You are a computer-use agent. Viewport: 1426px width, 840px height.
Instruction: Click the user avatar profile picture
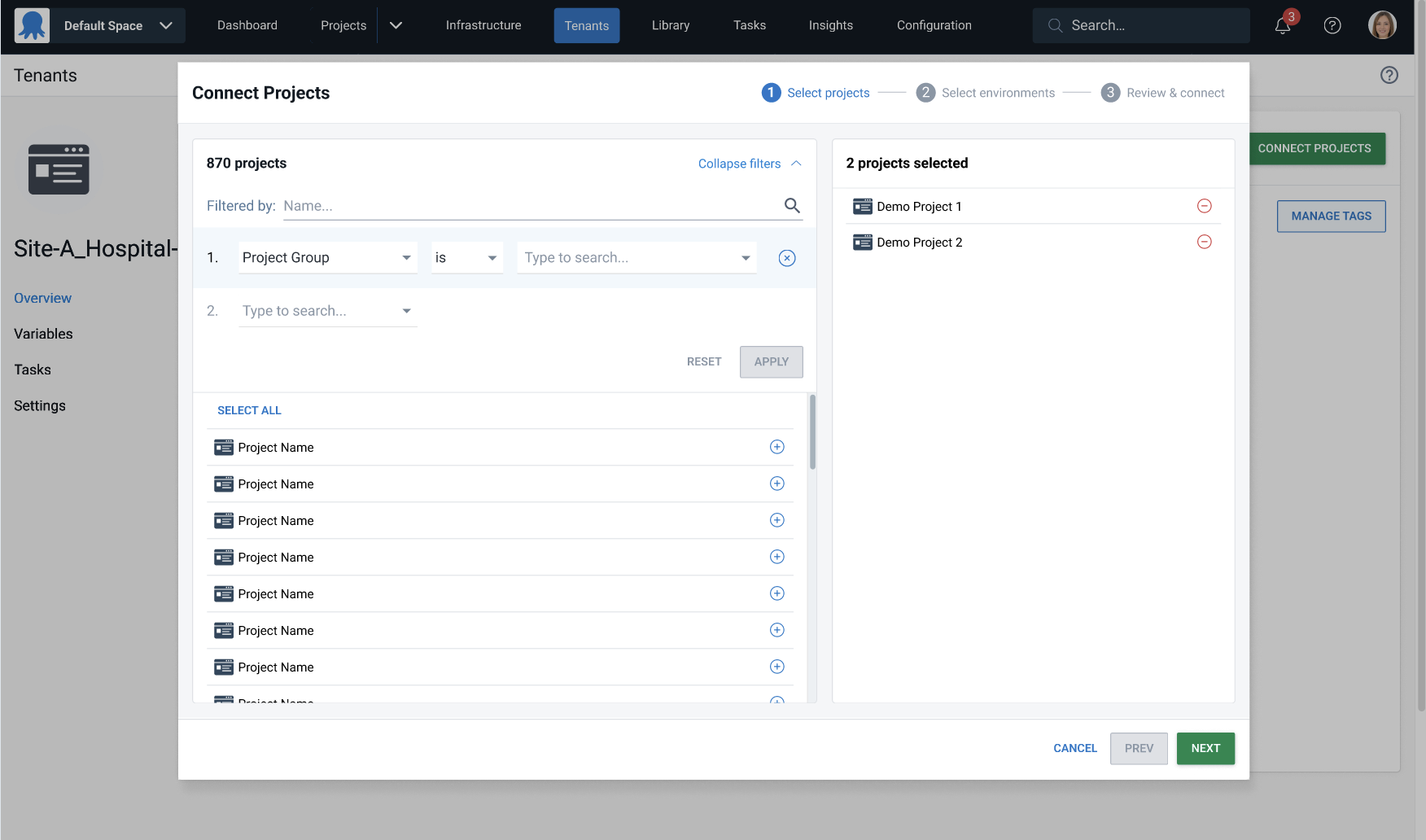tap(1382, 25)
